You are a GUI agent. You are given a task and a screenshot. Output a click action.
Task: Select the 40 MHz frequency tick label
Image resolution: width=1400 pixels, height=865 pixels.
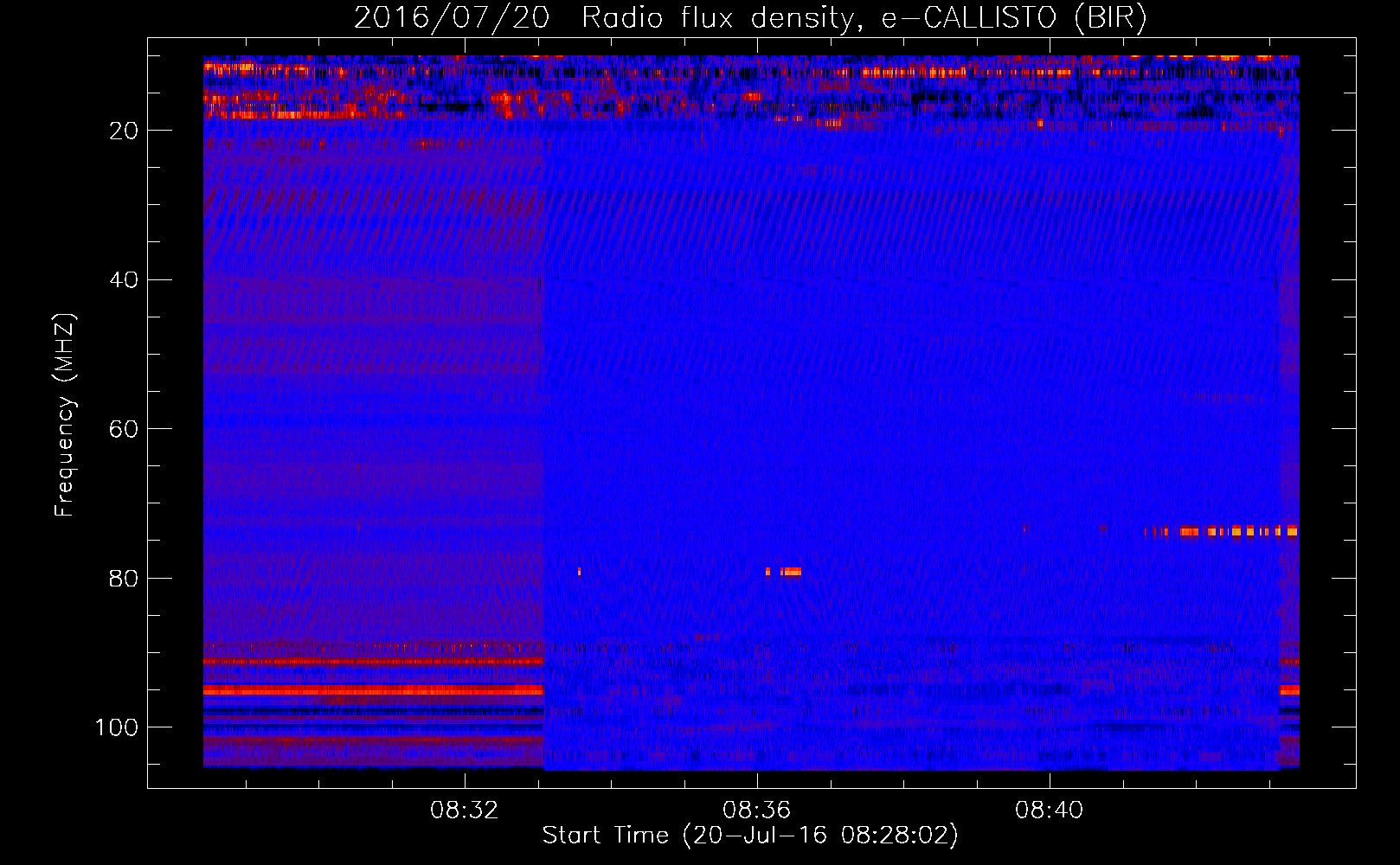coord(125,280)
